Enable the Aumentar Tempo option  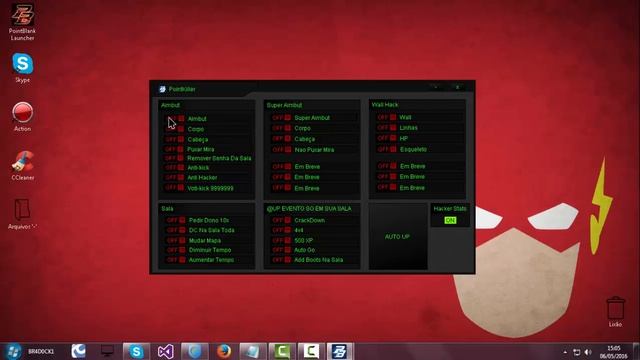click(176, 260)
